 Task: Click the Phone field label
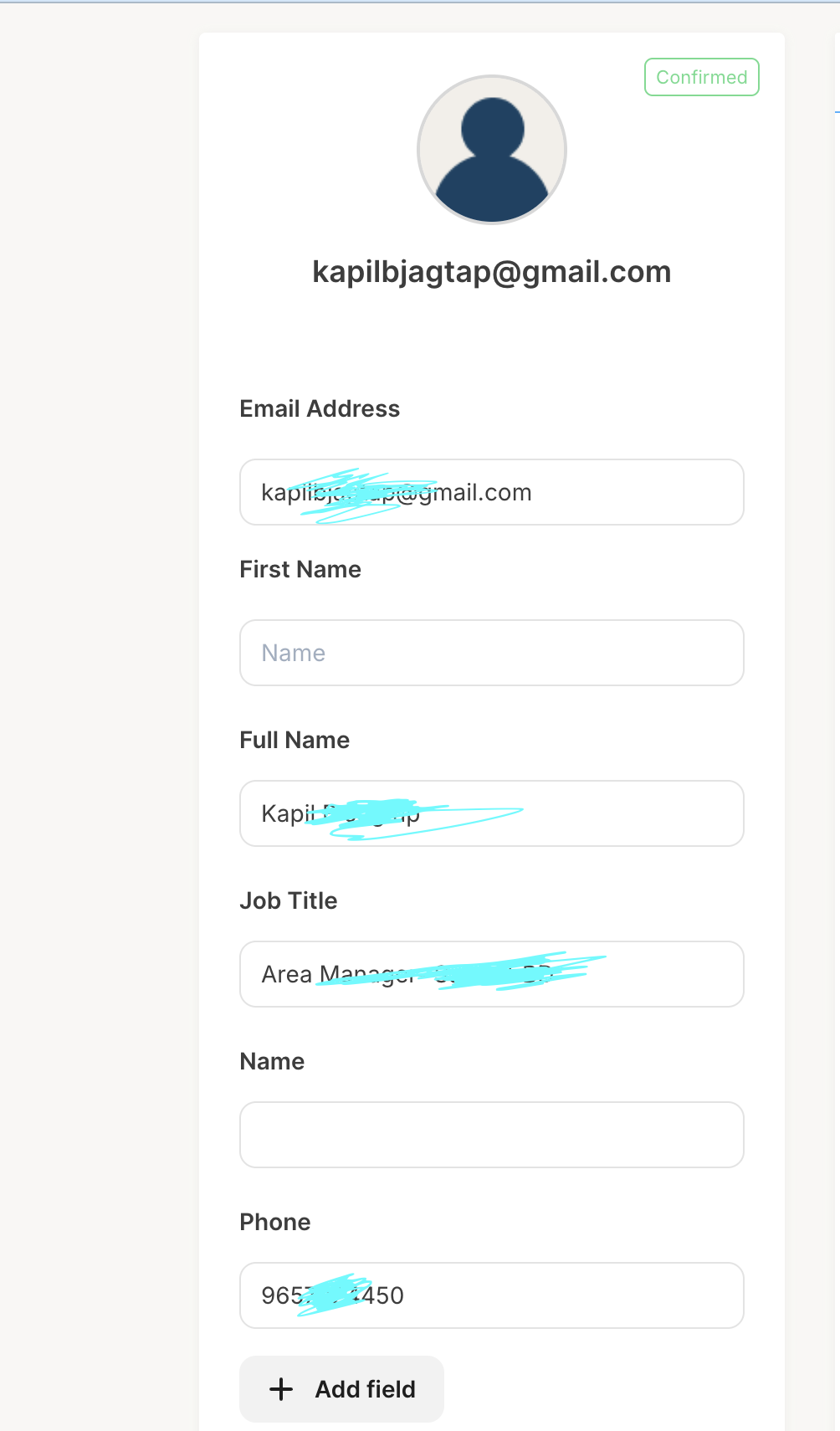[275, 1222]
